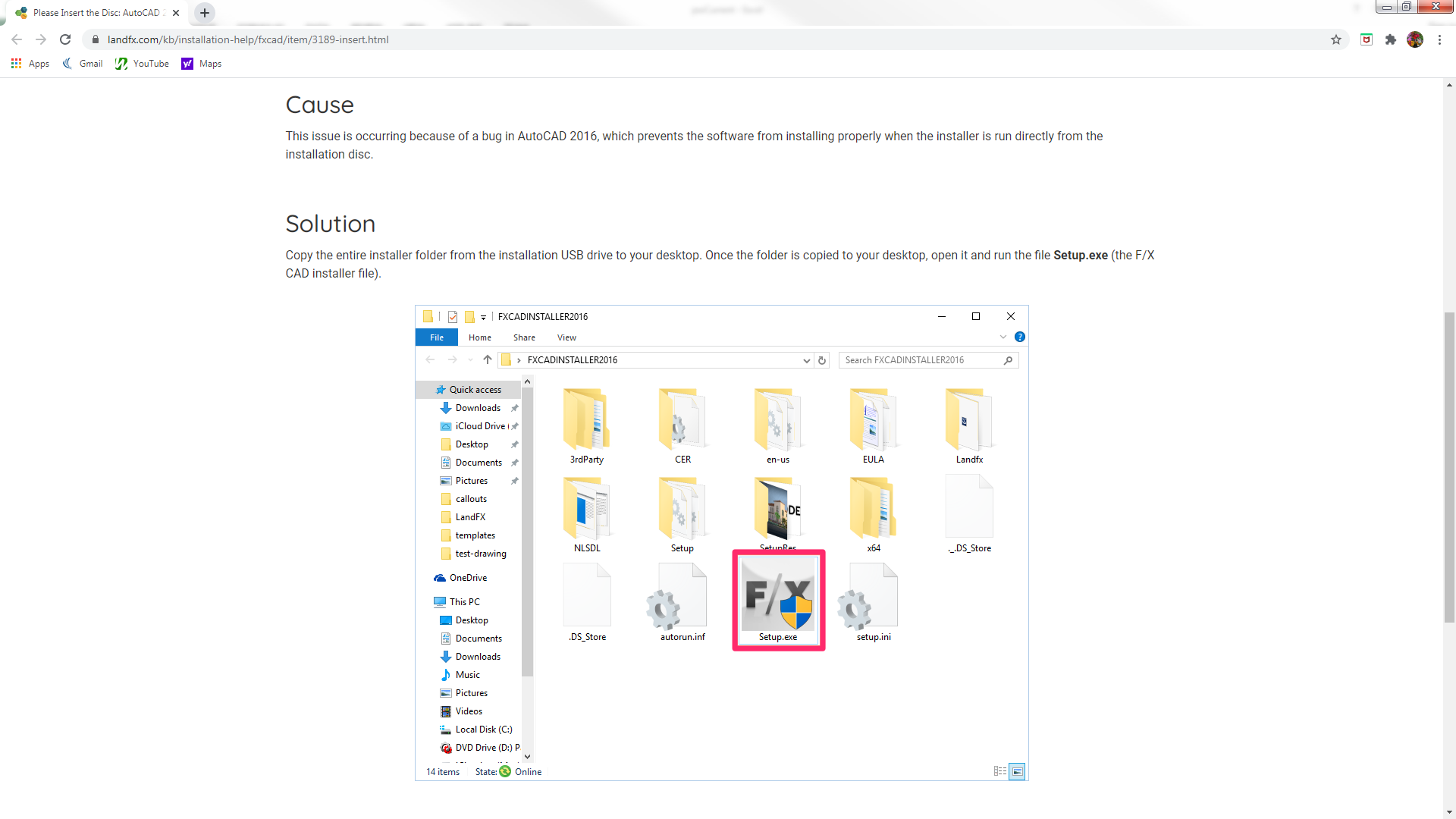Select the x64 folder icon

point(874,507)
